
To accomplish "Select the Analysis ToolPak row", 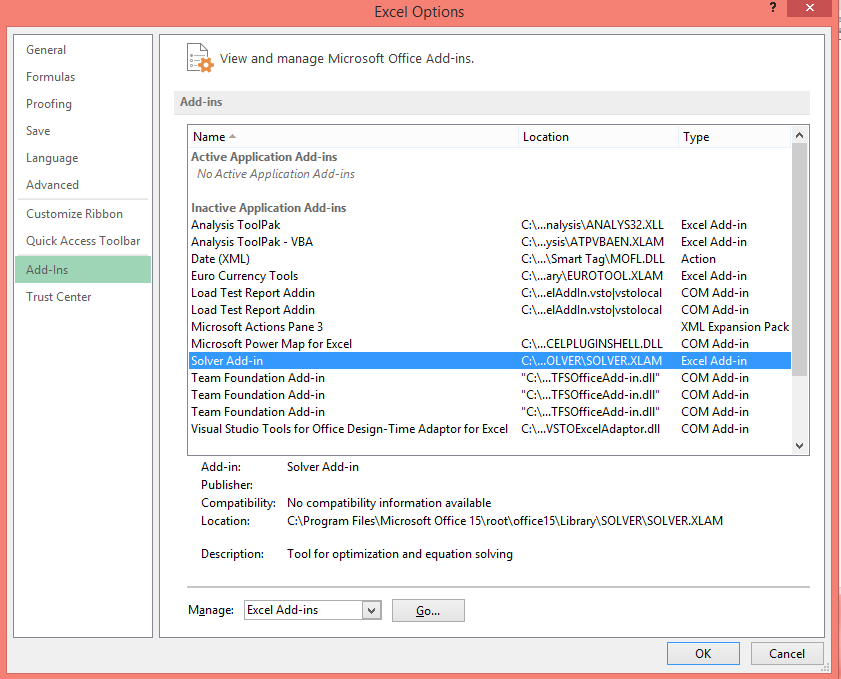I will point(490,225).
